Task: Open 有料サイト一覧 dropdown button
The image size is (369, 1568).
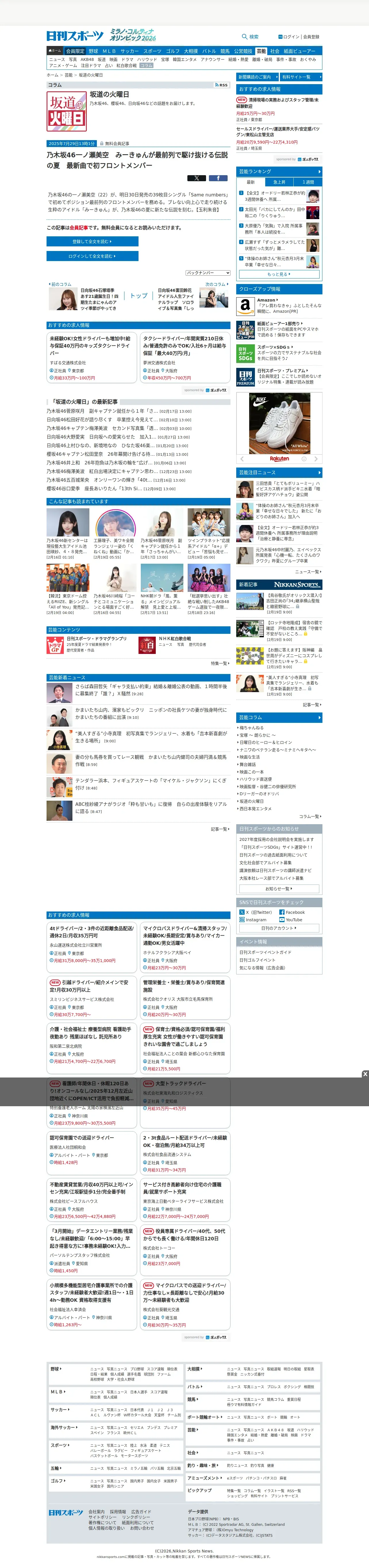Action: click(301, 77)
